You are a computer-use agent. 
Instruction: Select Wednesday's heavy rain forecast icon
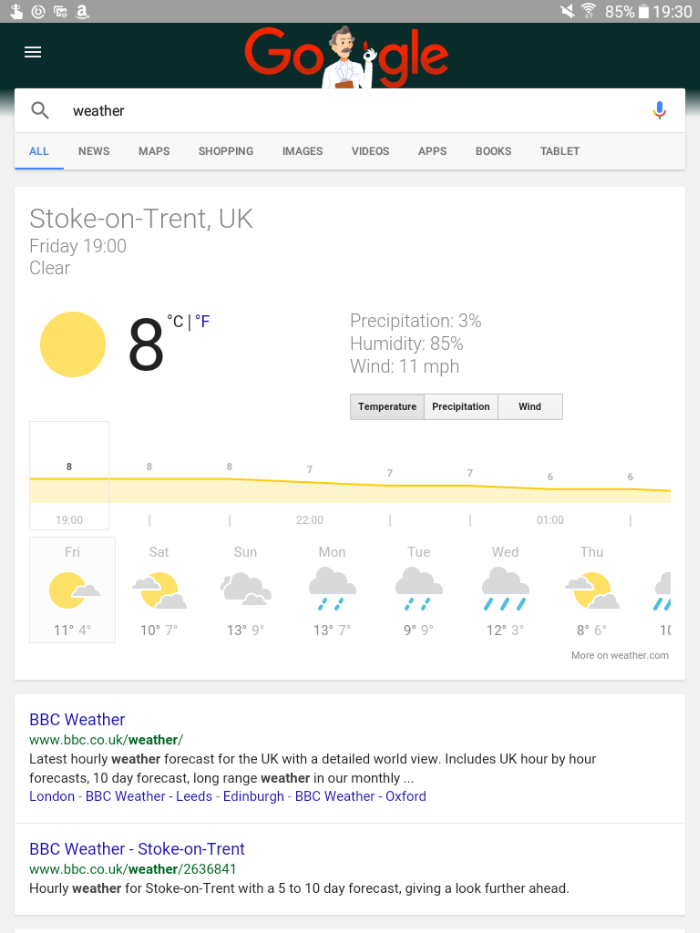(x=505, y=589)
